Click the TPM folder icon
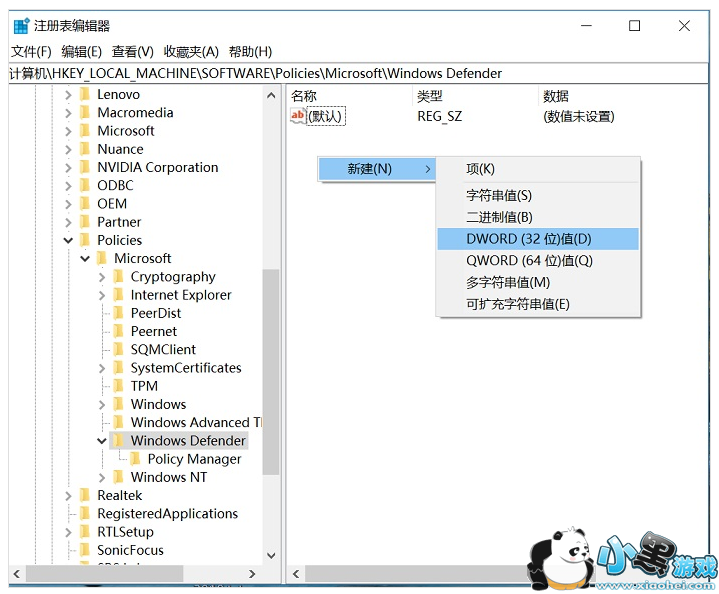 coord(118,386)
